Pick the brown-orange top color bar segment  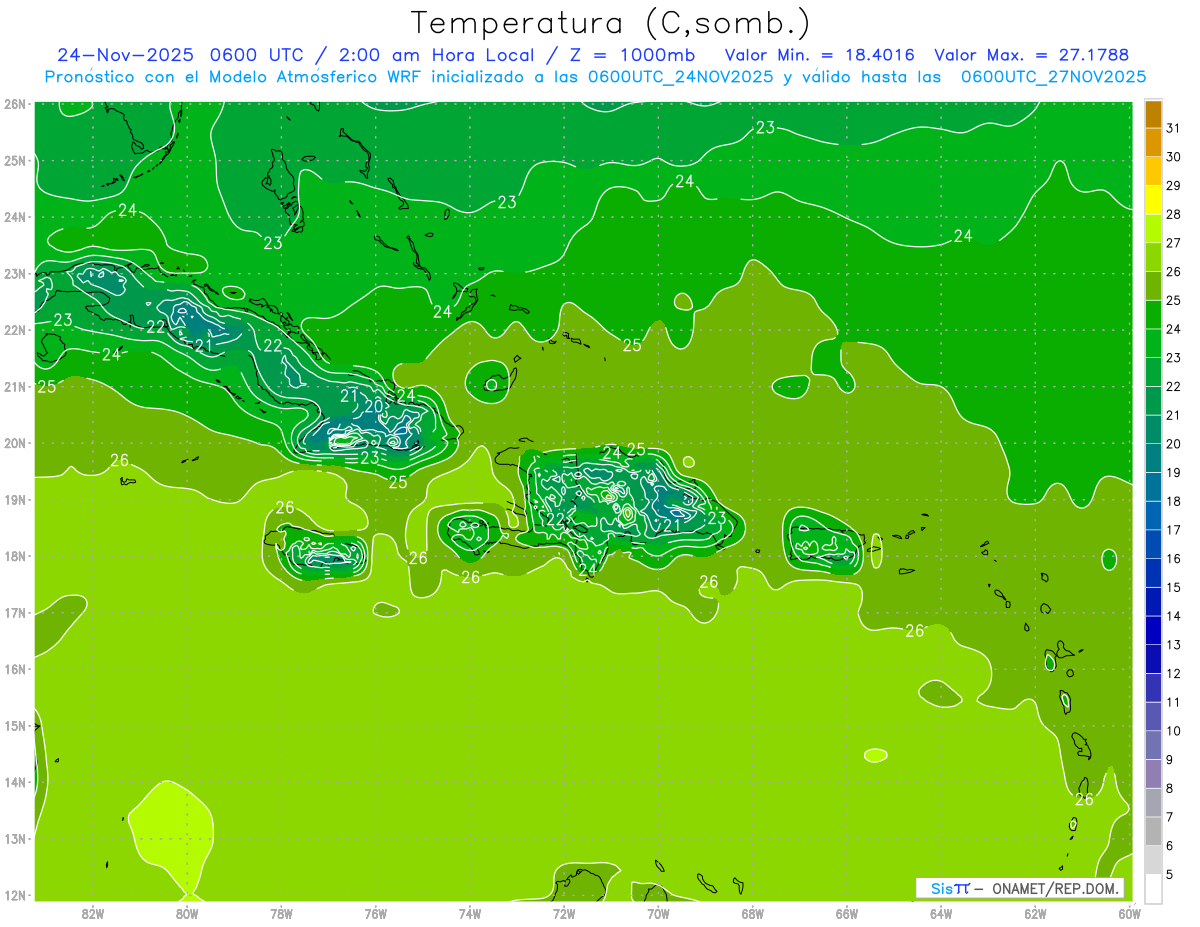point(1153,114)
